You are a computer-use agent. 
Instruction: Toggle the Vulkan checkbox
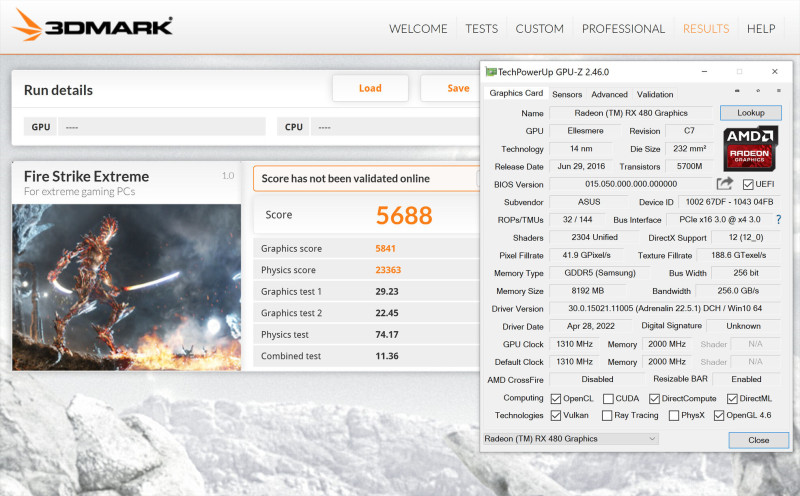556,415
